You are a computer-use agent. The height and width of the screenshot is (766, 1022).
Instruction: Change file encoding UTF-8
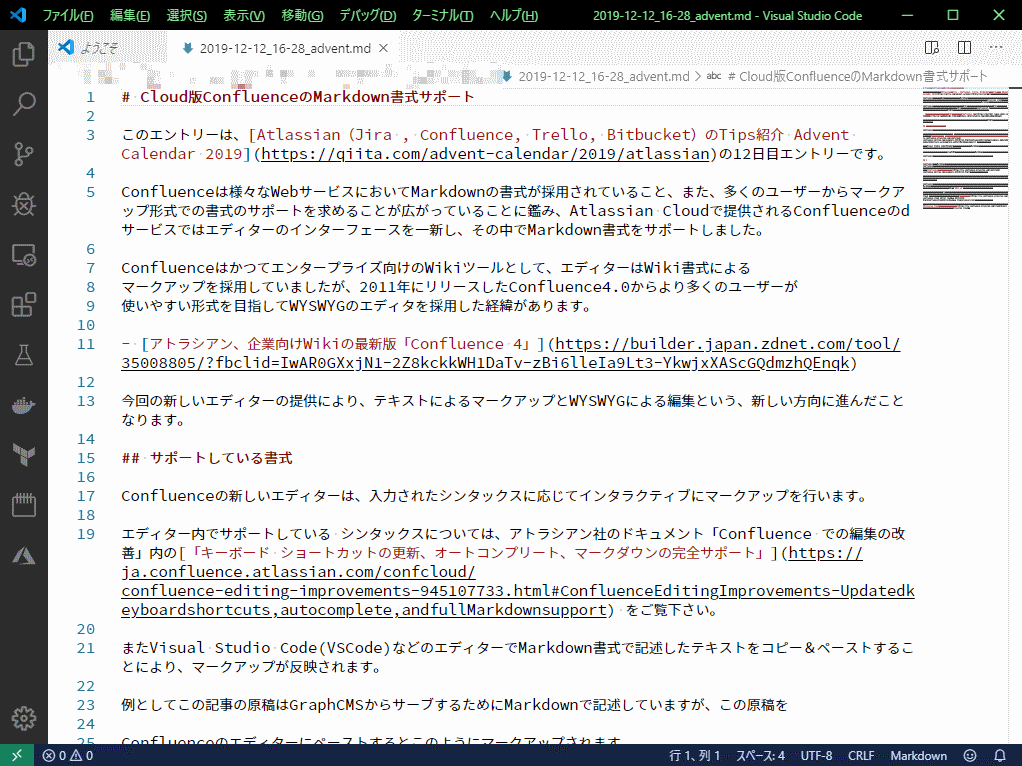click(x=816, y=755)
